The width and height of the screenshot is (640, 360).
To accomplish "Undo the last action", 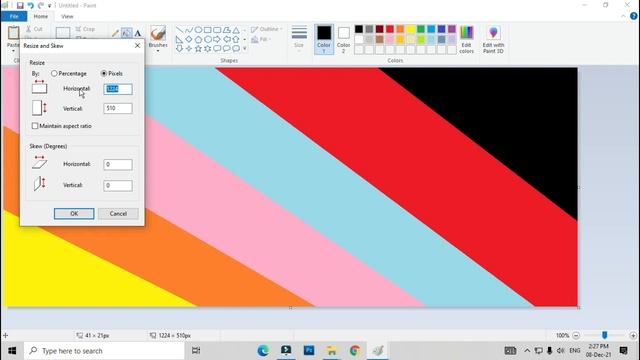I will 30,6.
